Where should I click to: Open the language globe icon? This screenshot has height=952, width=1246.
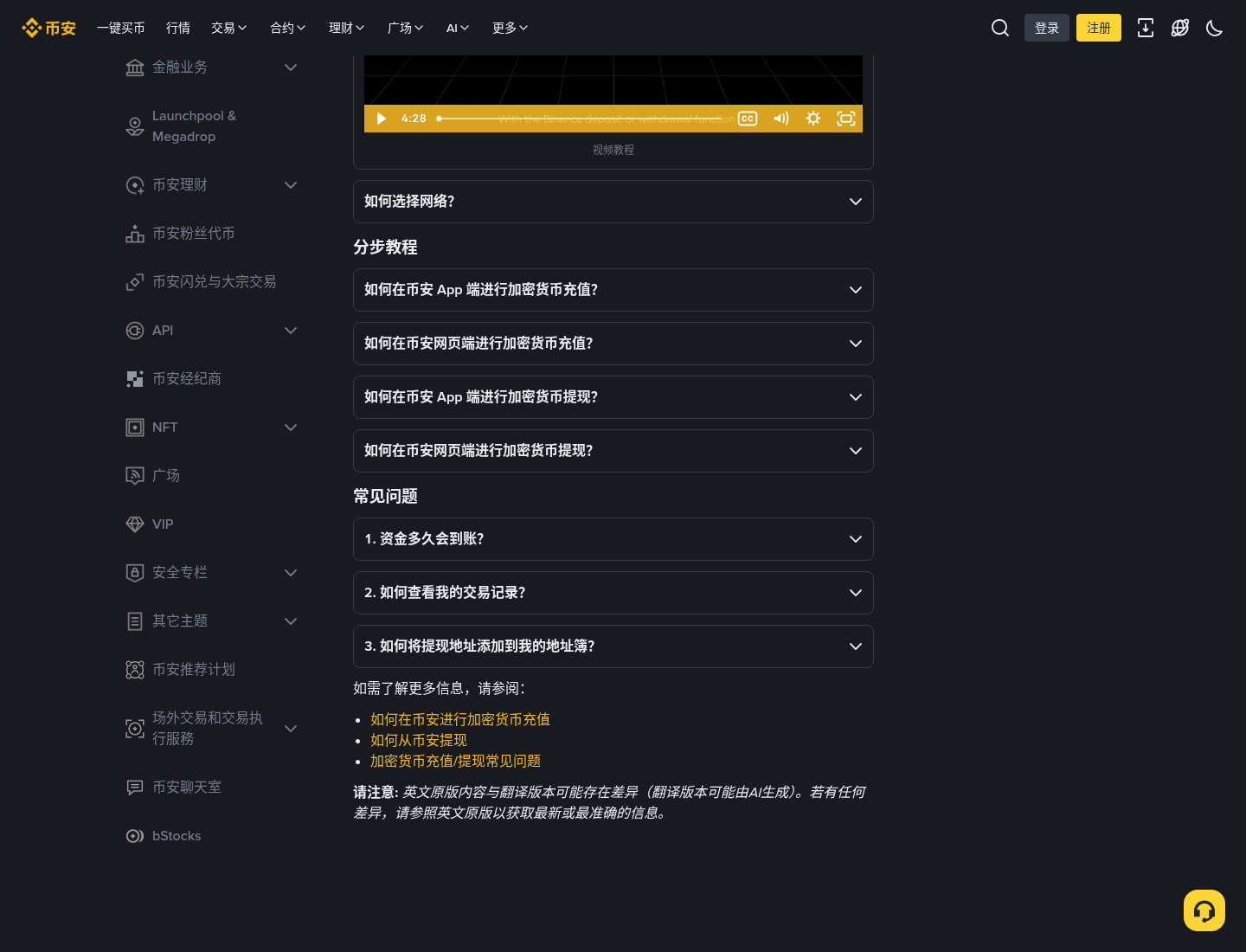(x=1180, y=28)
